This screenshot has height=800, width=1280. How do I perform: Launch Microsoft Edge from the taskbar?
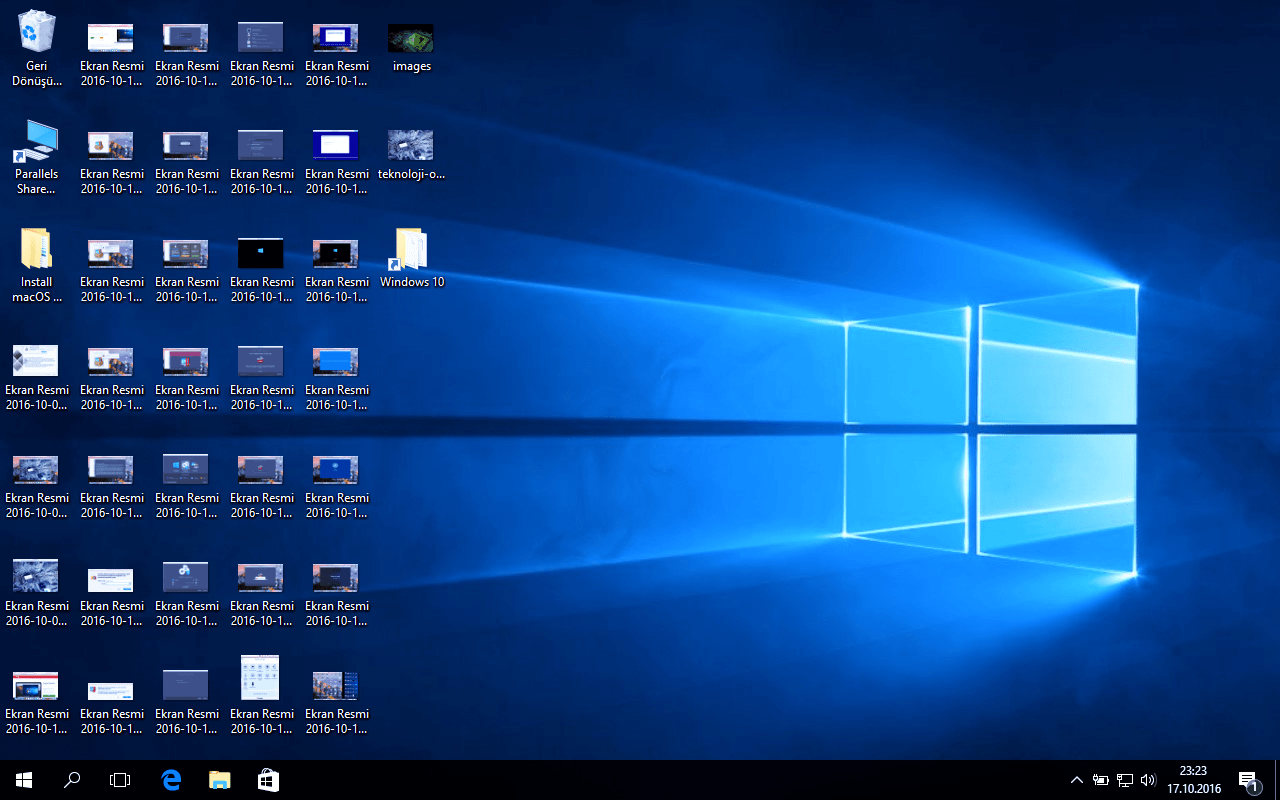171,780
